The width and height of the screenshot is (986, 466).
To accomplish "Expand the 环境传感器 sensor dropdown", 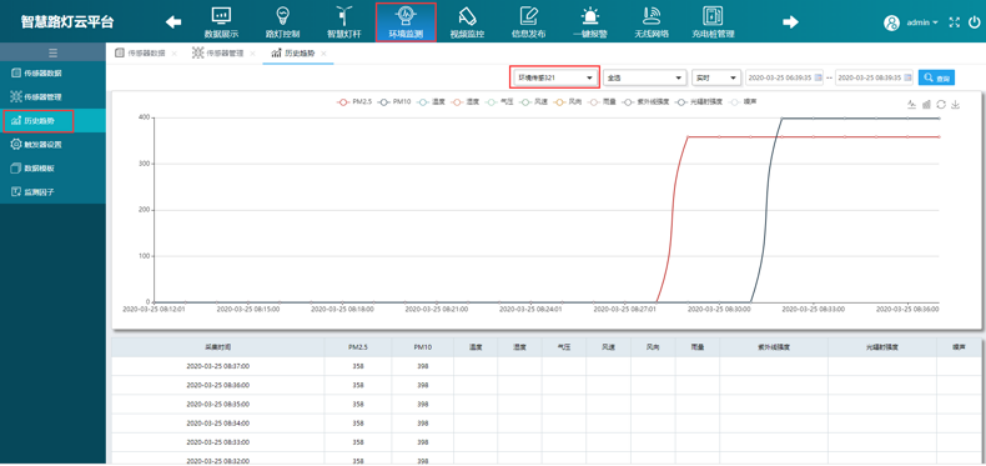I will (x=554, y=77).
